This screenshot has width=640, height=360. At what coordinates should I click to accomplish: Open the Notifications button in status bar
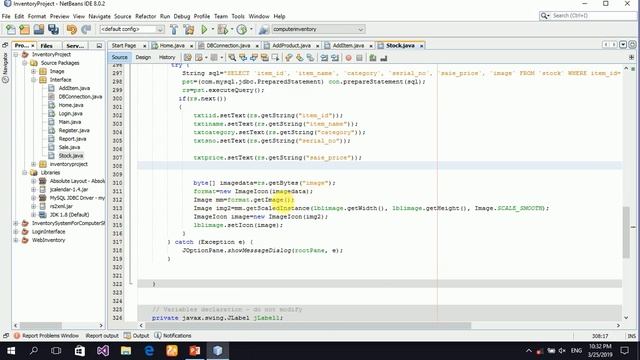click(x=173, y=336)
